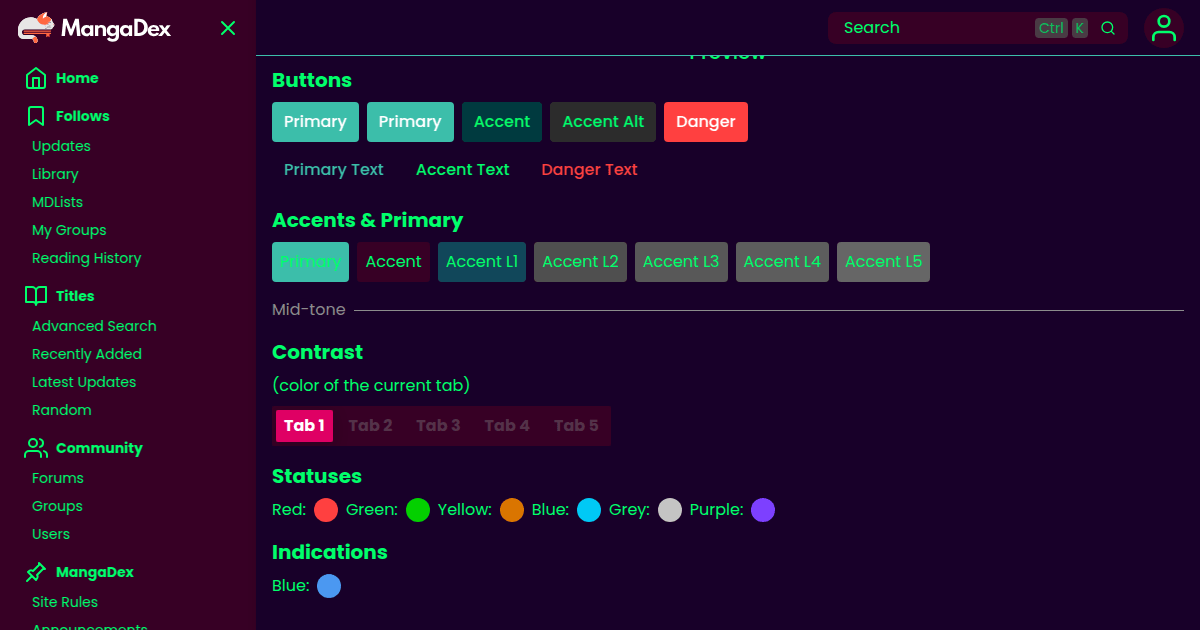Switch to Tab 3

[438, 426]
